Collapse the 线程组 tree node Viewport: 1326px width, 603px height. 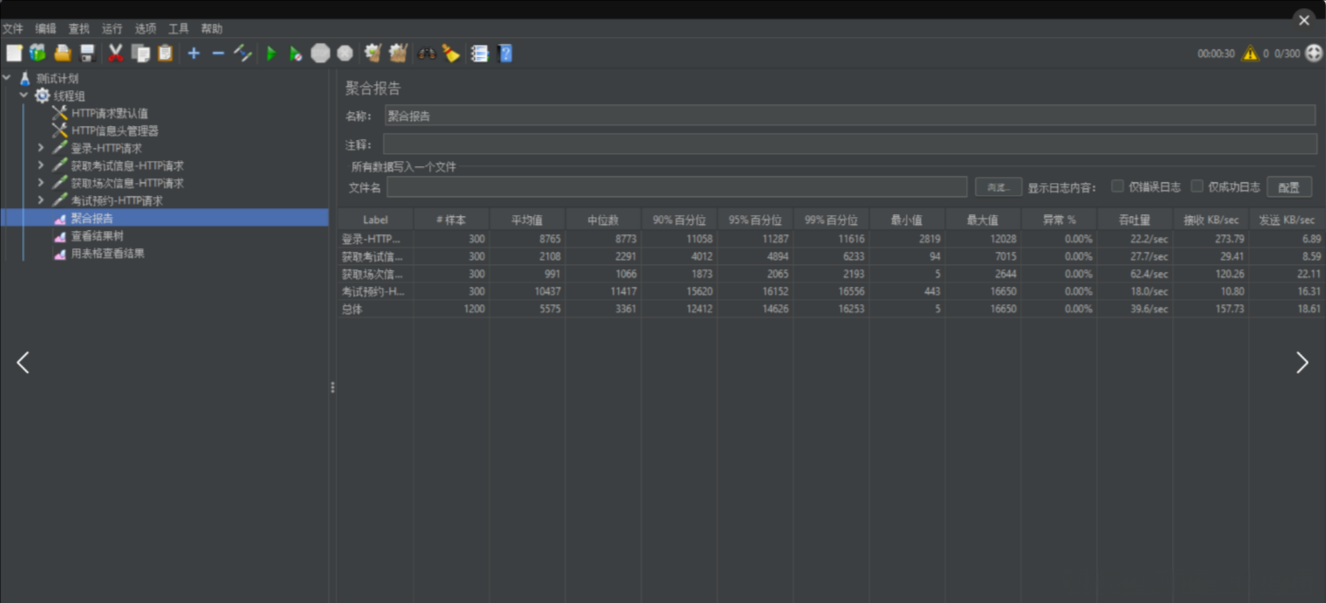click(x=24, y=96)
